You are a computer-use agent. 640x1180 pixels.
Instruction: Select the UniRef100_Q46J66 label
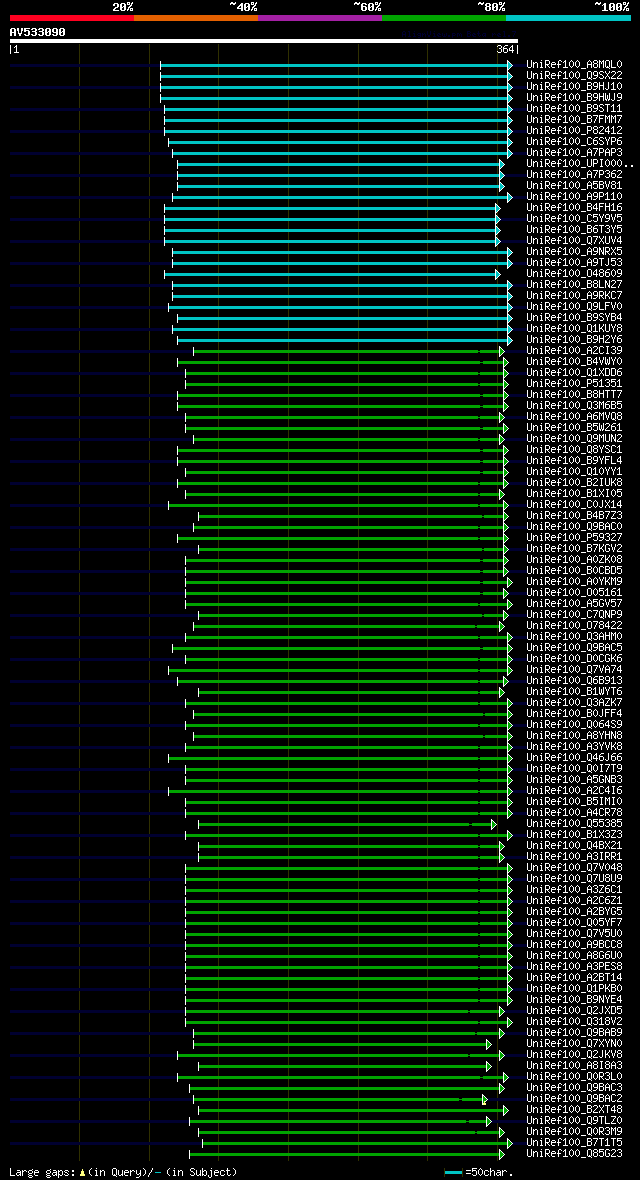(574, 757)
